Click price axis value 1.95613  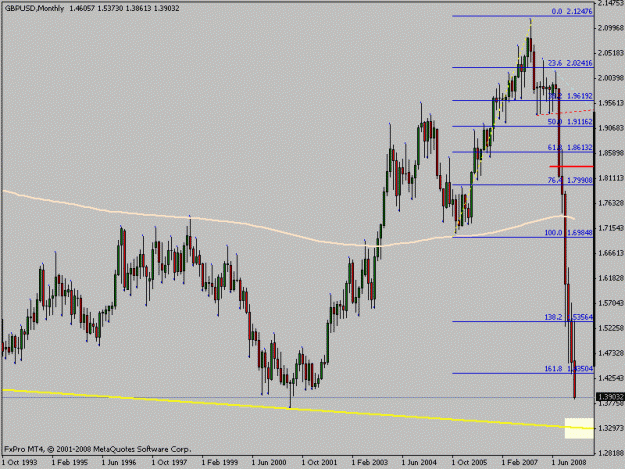click(610, 103)
